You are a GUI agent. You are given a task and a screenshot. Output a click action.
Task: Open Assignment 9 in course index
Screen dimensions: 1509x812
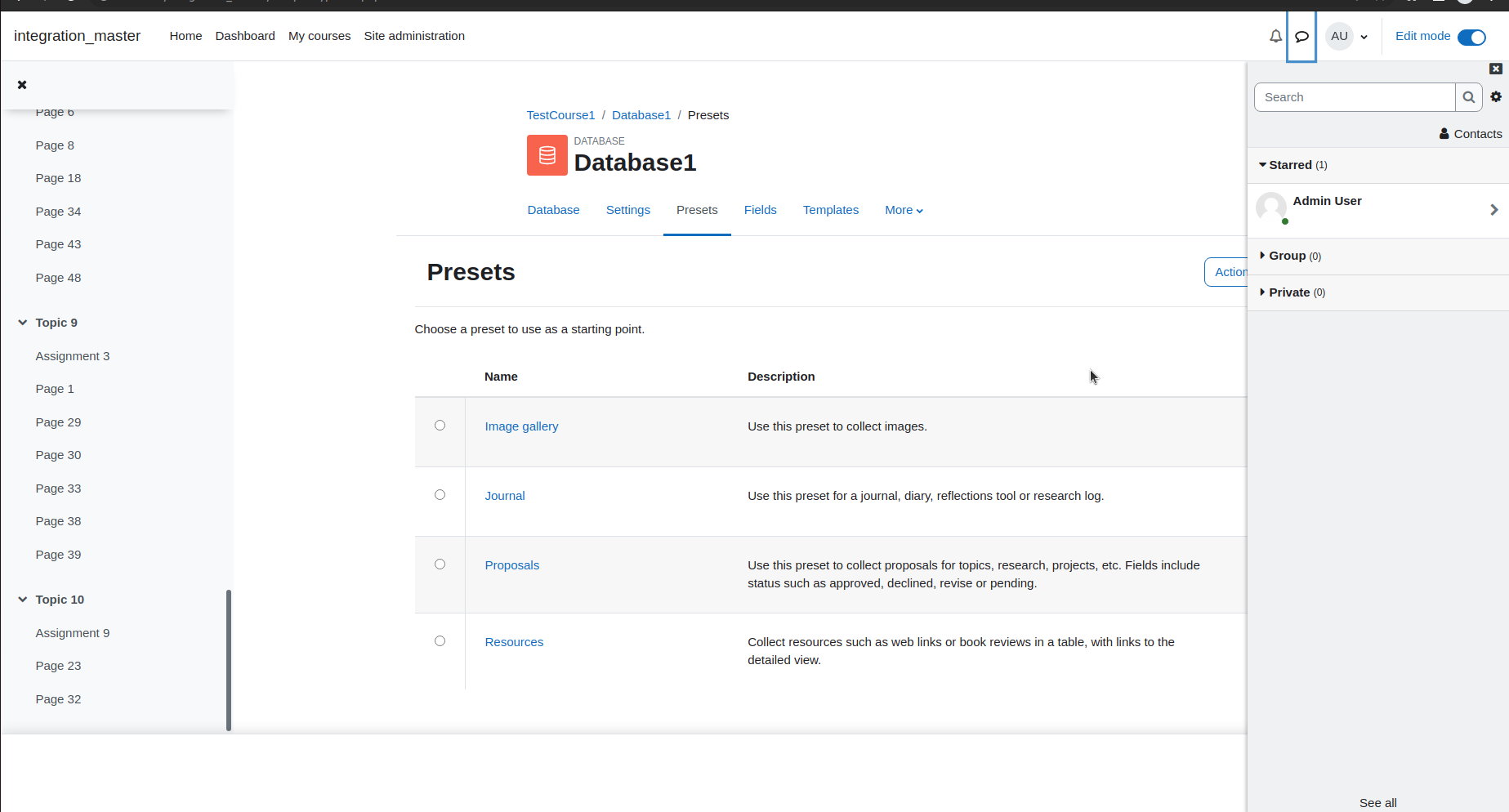click(x=72, y=633)
